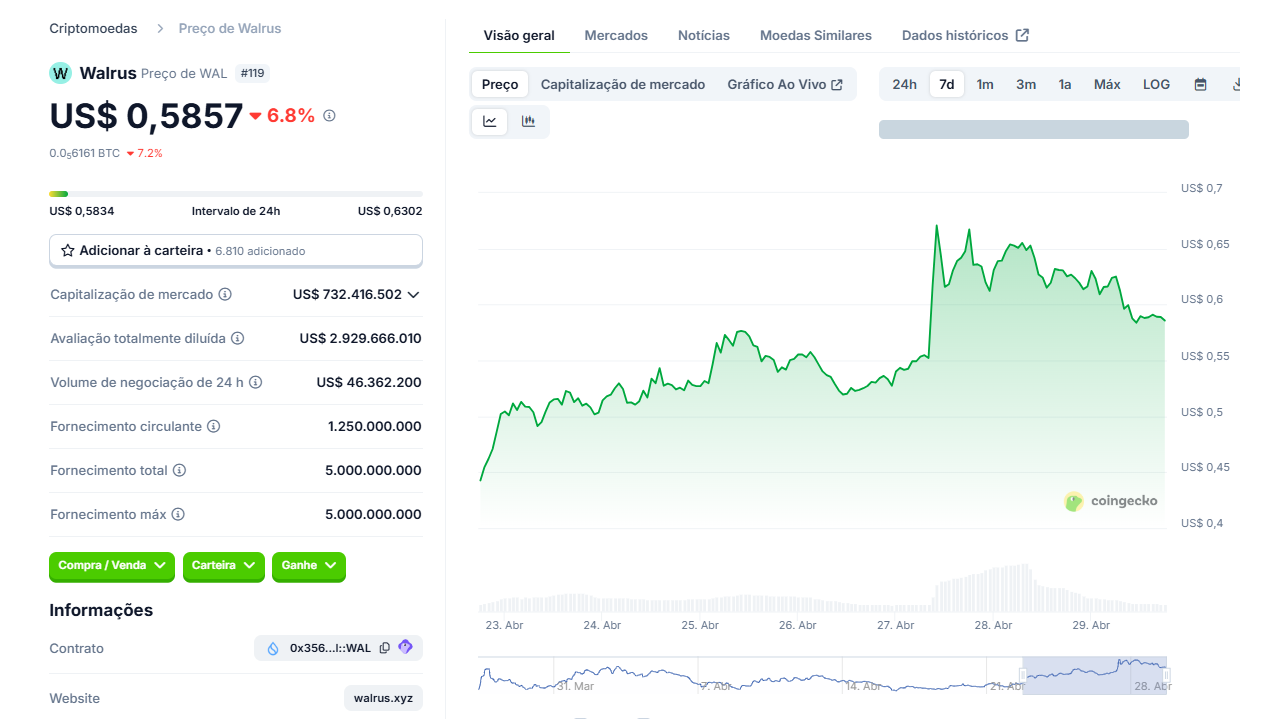Image resolution: width=1276 pixels, height=719 pixels.
Task: Open info icon for Fornecimento total
Action: pos(179,471)
